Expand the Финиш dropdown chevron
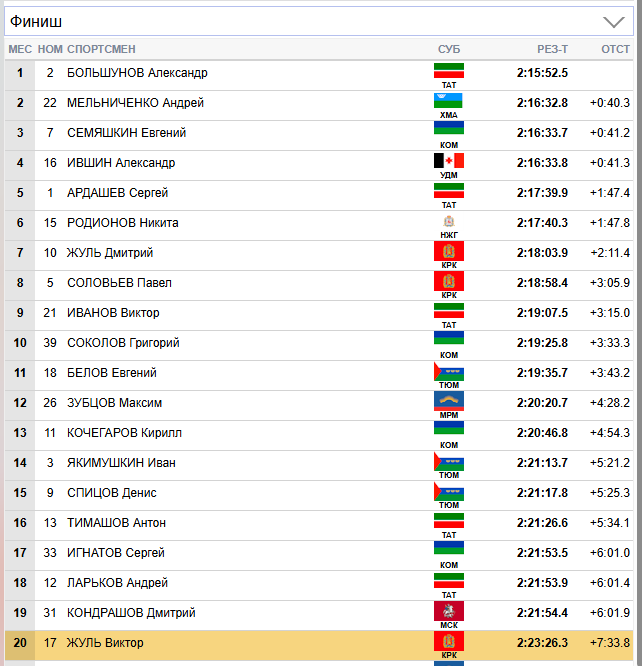 (x=613, y=21)
